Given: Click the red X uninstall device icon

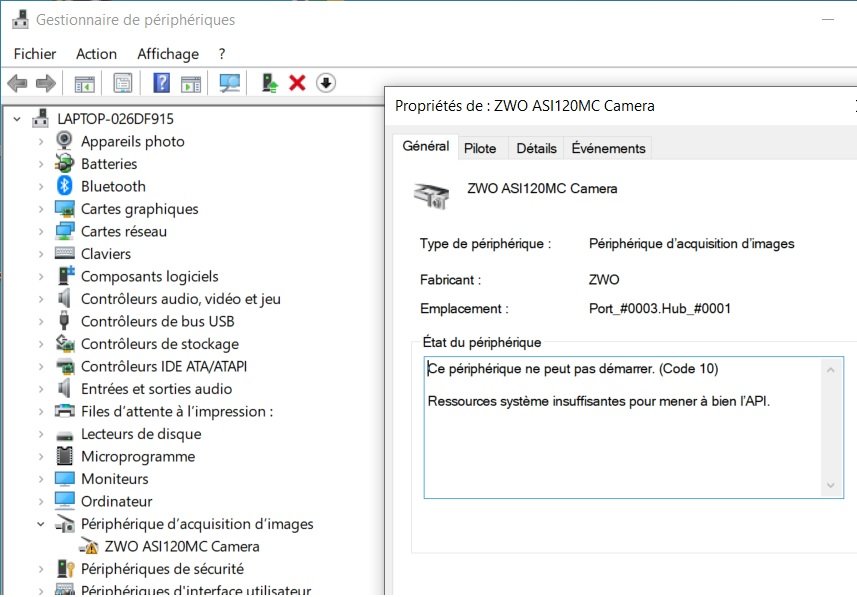Looking at the screenshot, I should tap(297, 83).
